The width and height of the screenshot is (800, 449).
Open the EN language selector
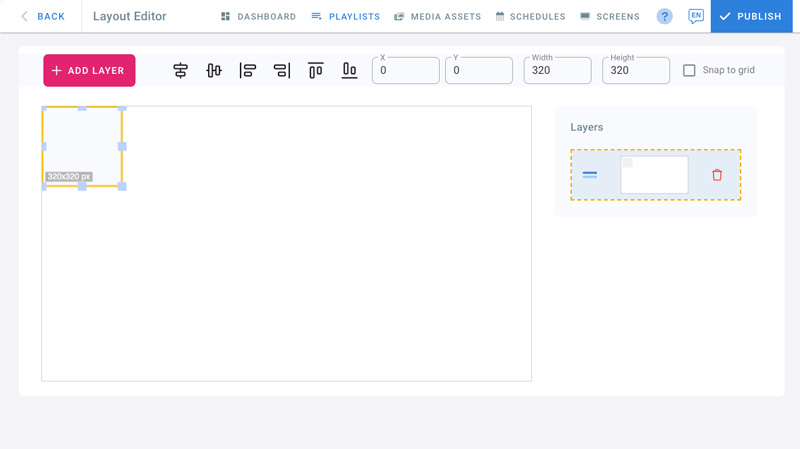[x=696, y=17]
